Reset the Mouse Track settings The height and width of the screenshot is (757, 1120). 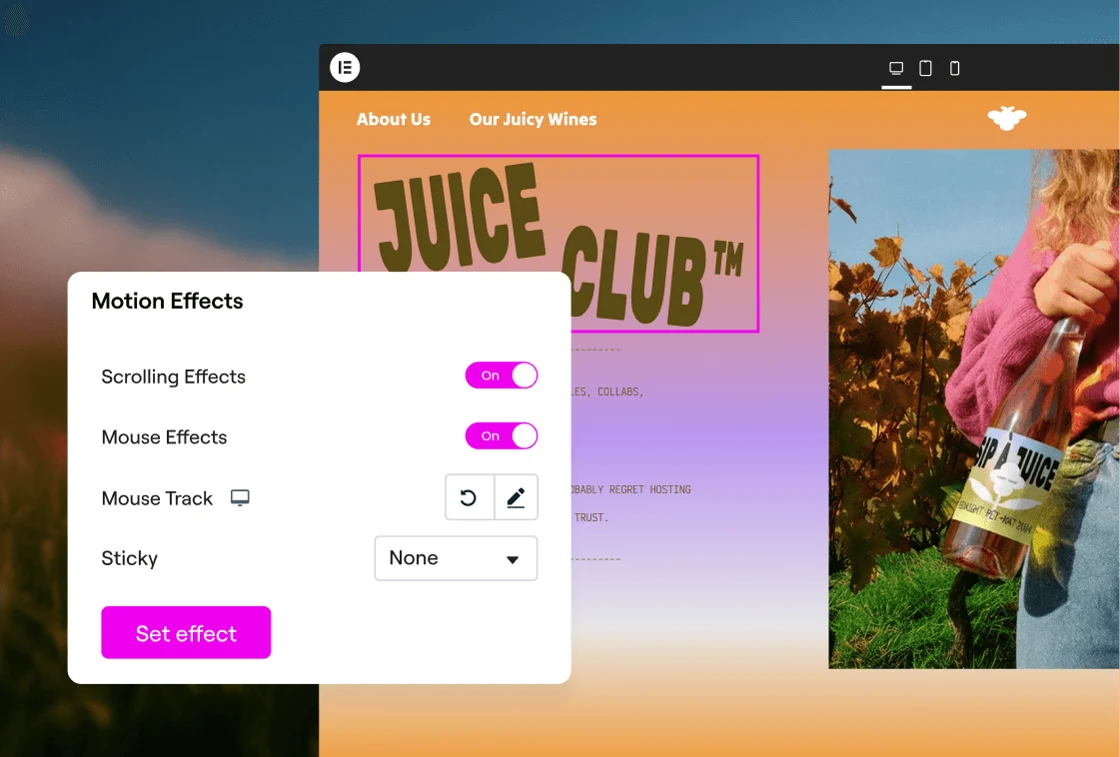(x=469, y=497)
